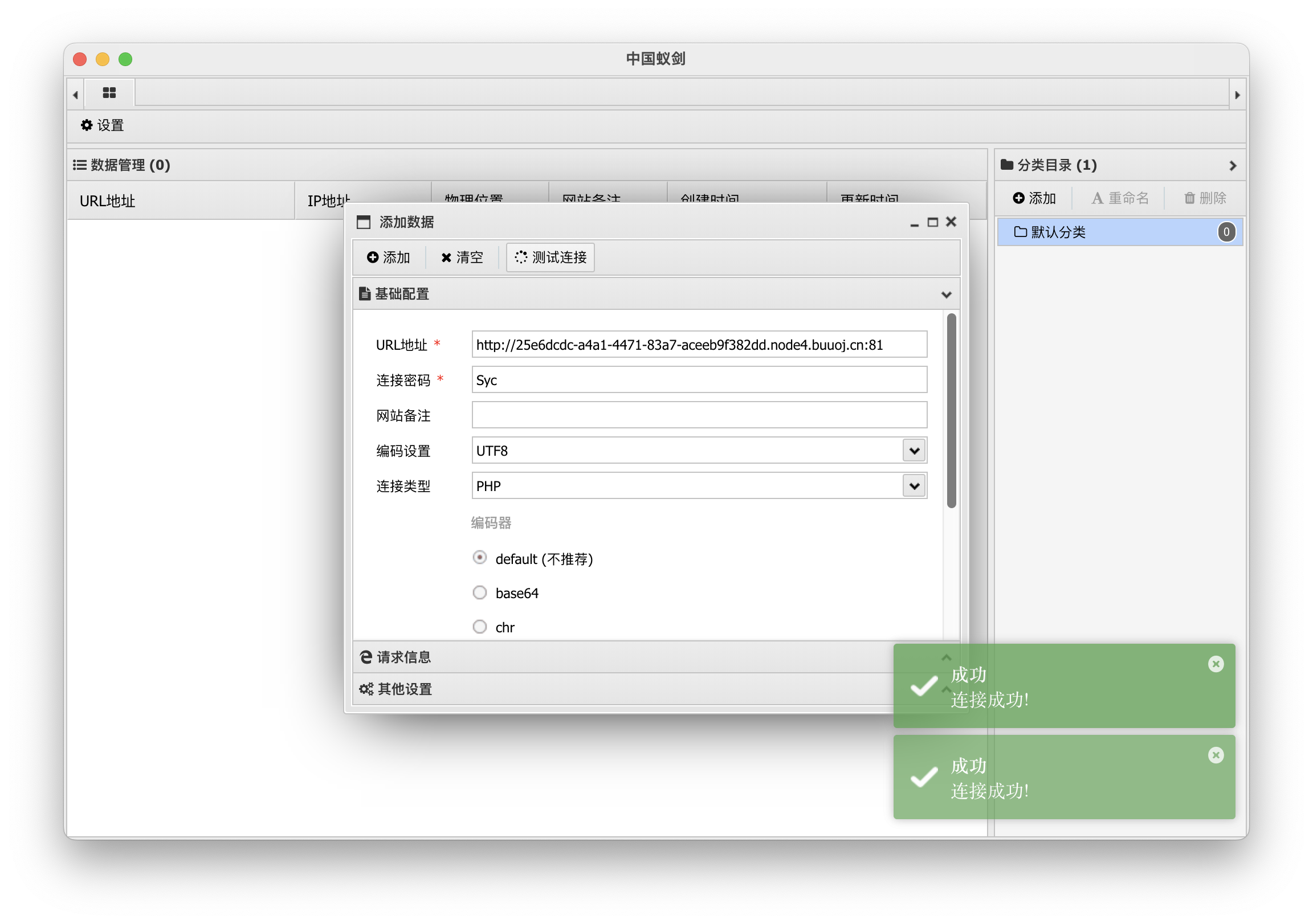Screen dimensions: 1313x924
Task: Open the 设置 gear settings
Action: [x=103, y=125]
